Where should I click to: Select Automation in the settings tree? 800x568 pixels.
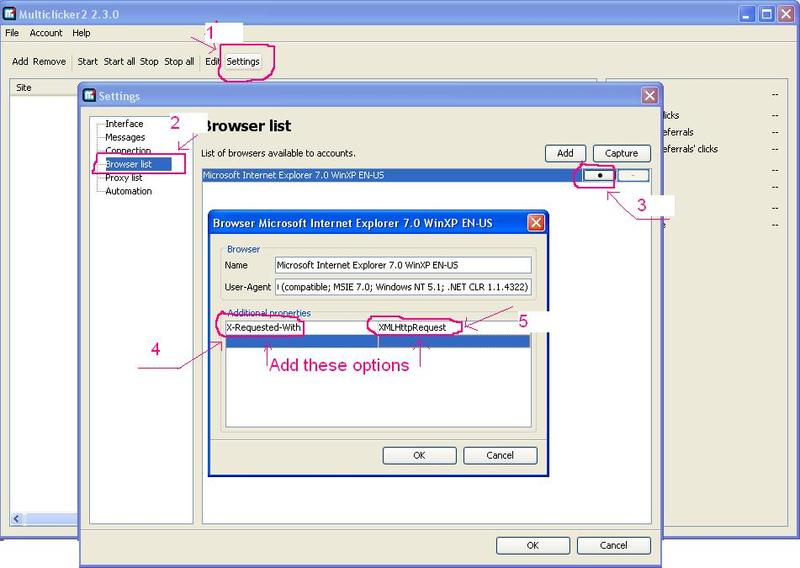(129, 191)
